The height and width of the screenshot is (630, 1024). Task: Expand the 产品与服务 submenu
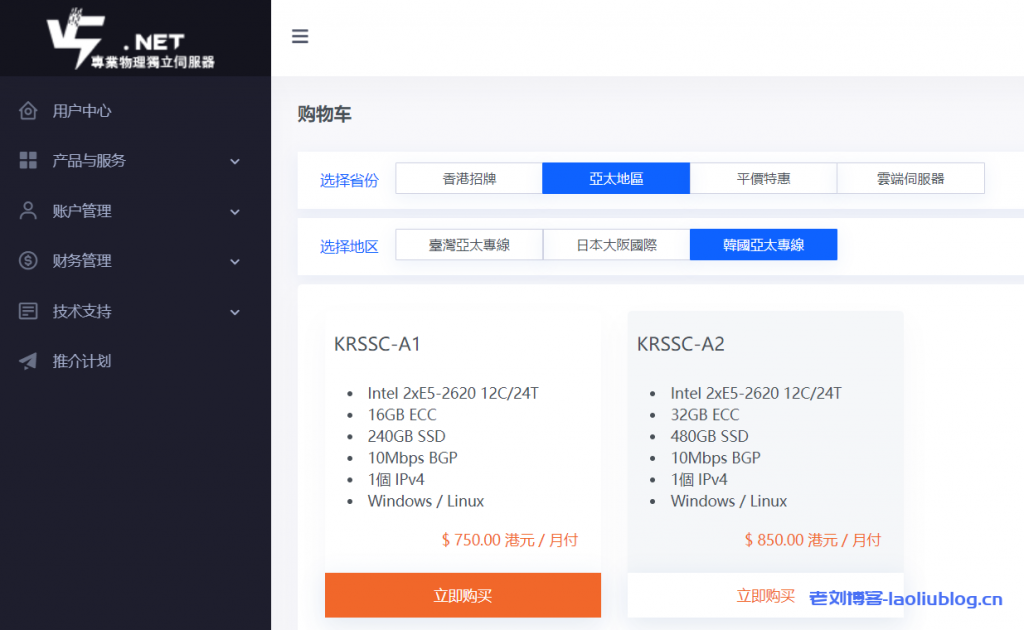(x=235, y=160)
